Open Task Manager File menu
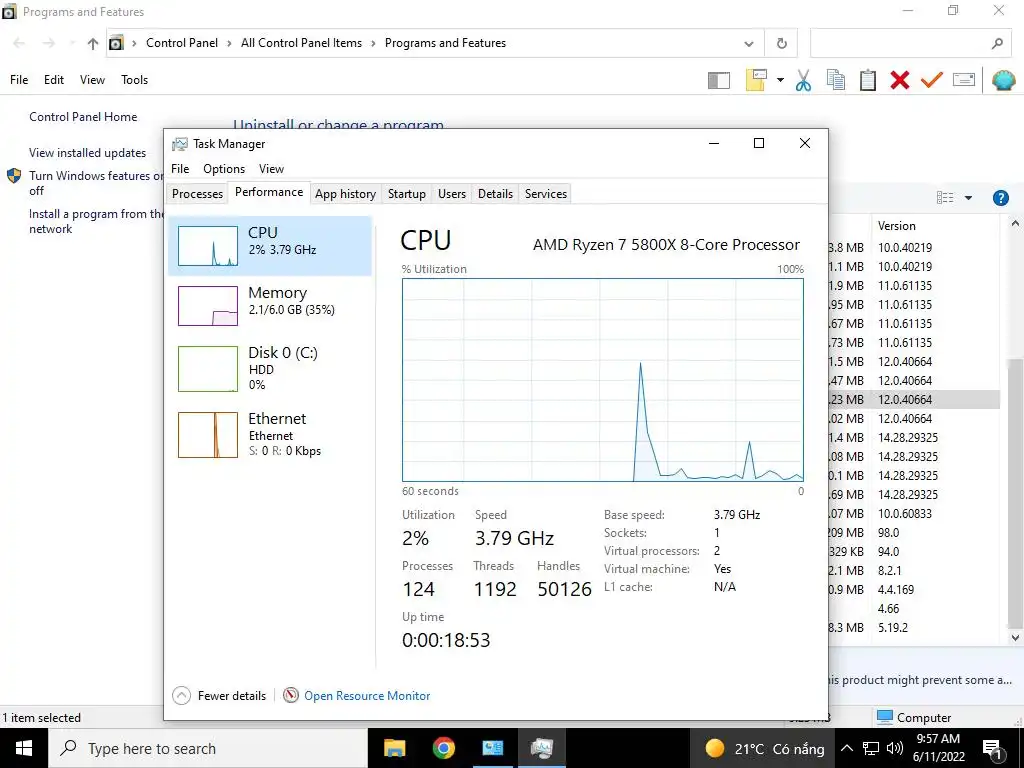1024x768 pixels. click(180, 168)
